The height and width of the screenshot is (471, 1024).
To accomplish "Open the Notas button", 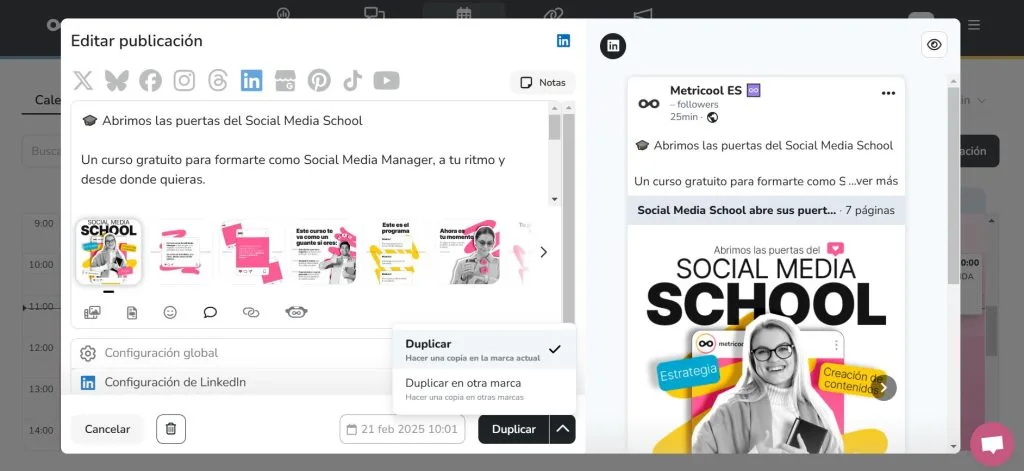I will point(543,82).
